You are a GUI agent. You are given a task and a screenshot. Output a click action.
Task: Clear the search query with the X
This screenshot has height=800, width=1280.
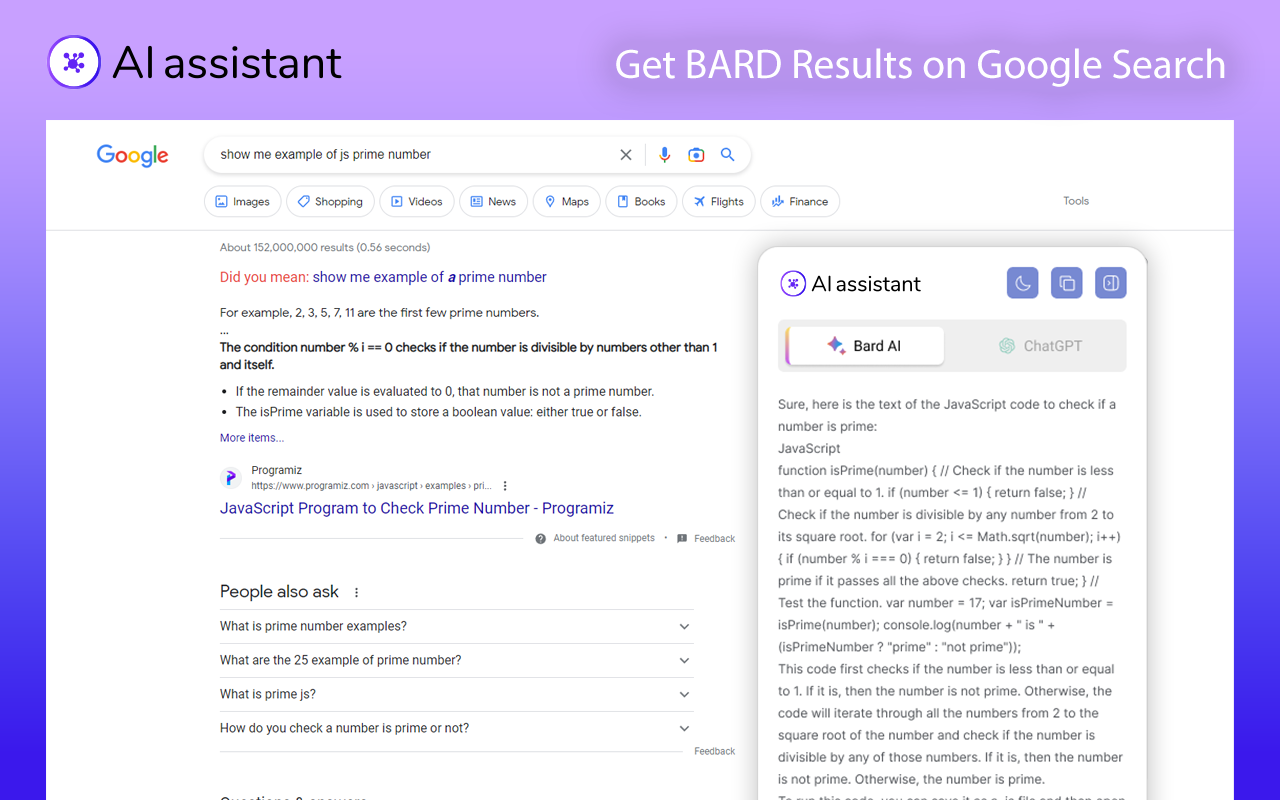pyautogui.click(x=626, y=154)
